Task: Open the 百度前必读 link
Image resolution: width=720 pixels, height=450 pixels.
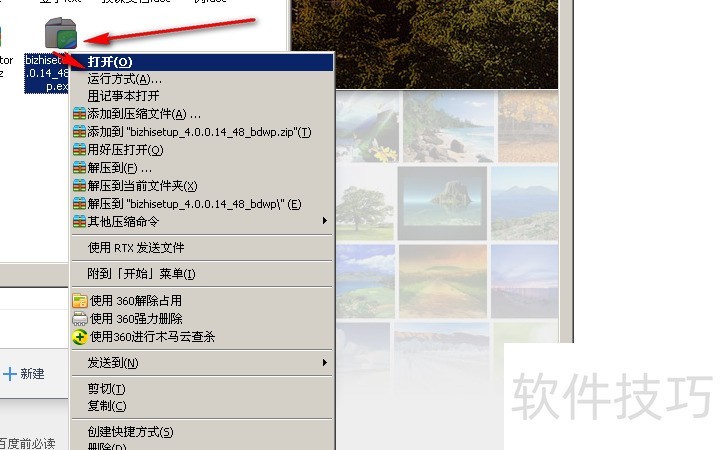Action: [x=27, y=443]
